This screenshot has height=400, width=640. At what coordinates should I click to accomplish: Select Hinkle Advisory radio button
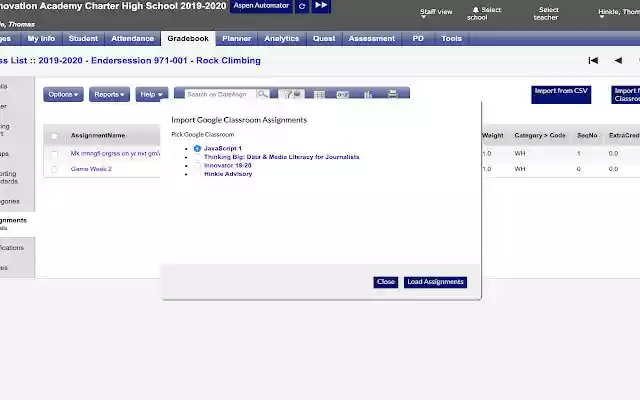[x=197, y=174]
